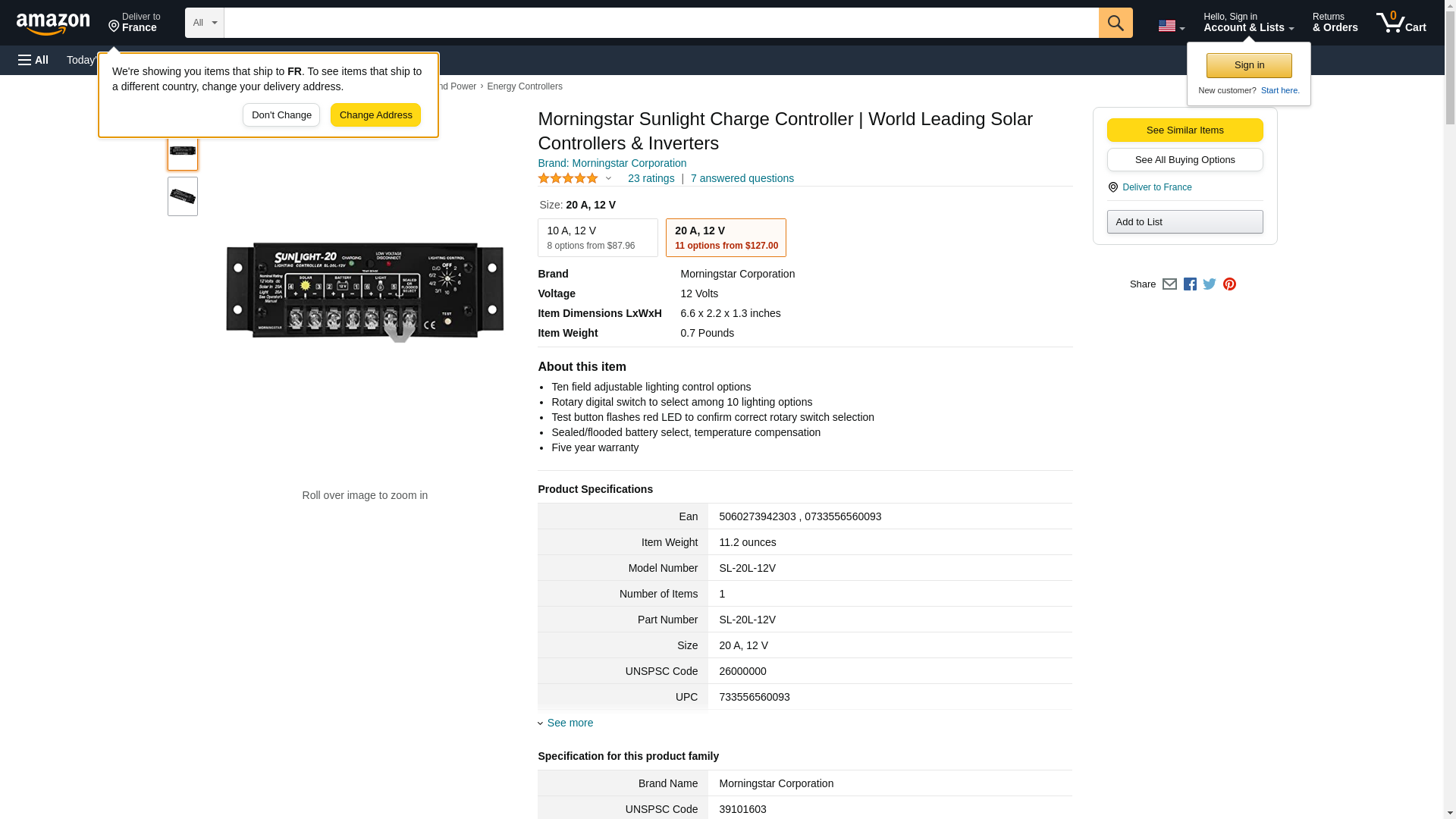Open the search category All dropdown
This screenshot has height=819, width=1456.
click(205, 23)
